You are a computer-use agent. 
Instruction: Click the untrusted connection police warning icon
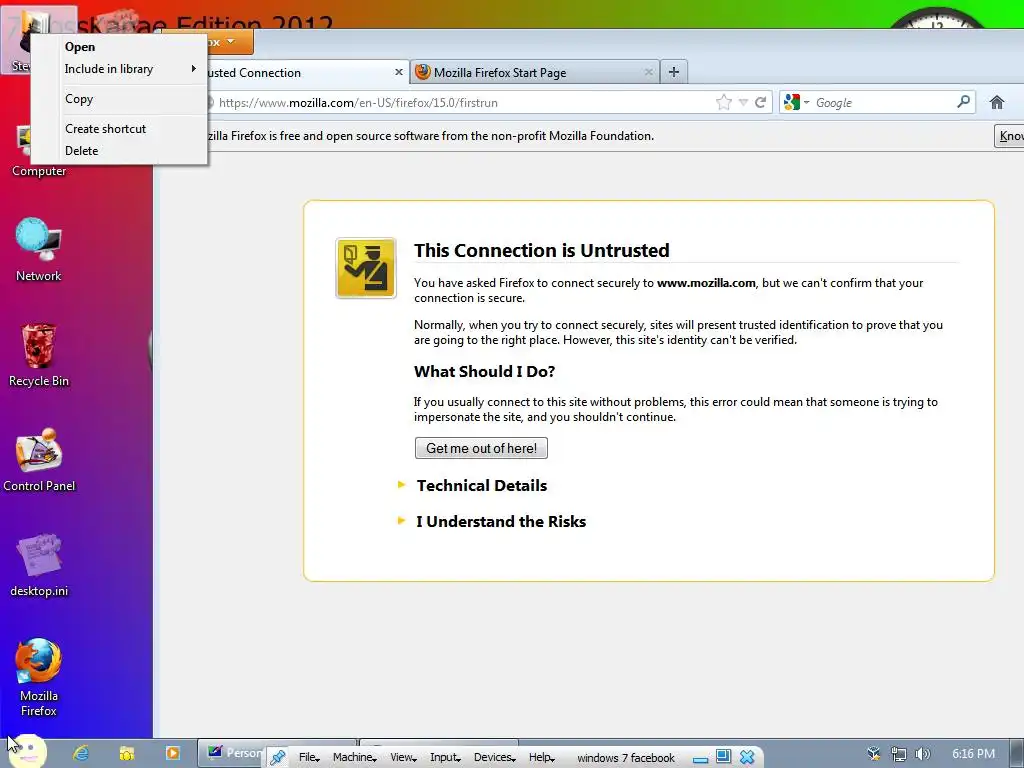coord(366,268)
